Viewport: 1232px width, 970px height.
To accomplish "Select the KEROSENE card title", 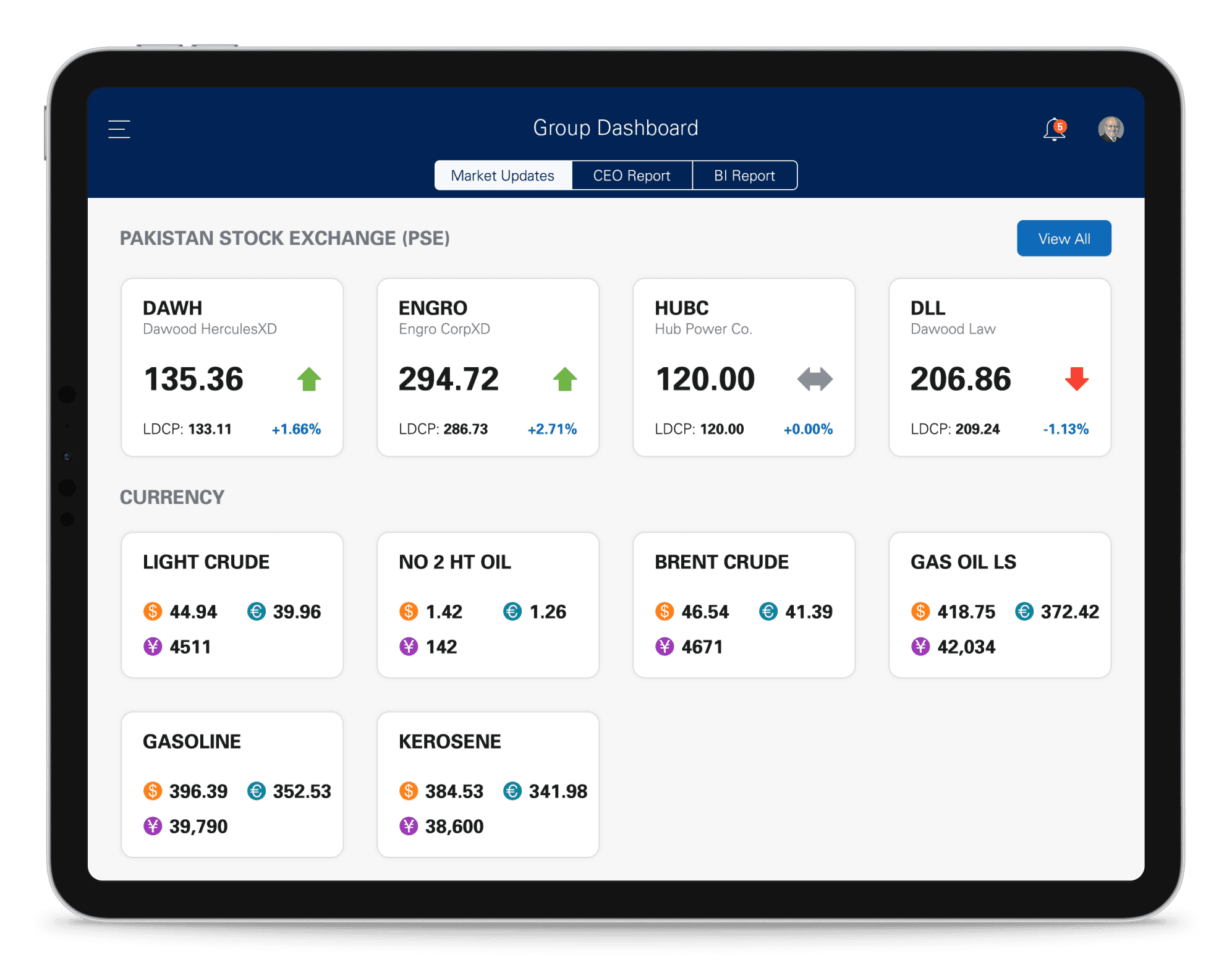I will point(450,741).
